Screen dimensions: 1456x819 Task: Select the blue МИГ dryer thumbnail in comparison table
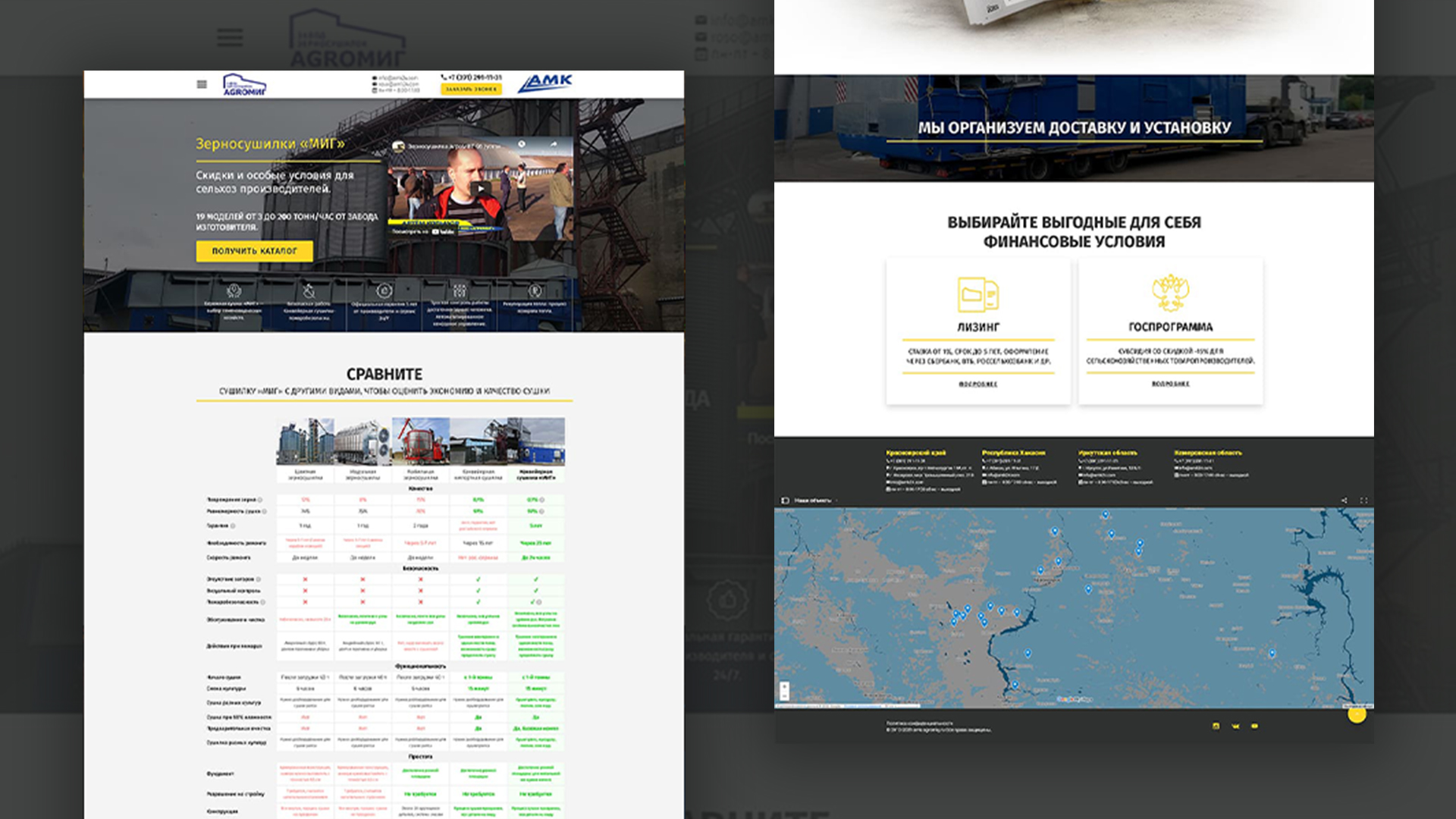536,441
